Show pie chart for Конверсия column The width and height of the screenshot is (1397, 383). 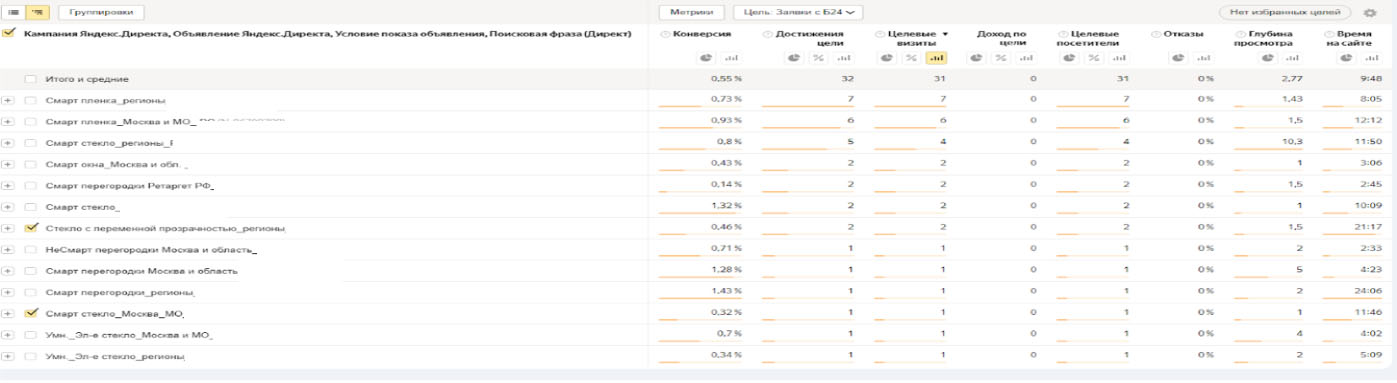(x=706, y=58)
